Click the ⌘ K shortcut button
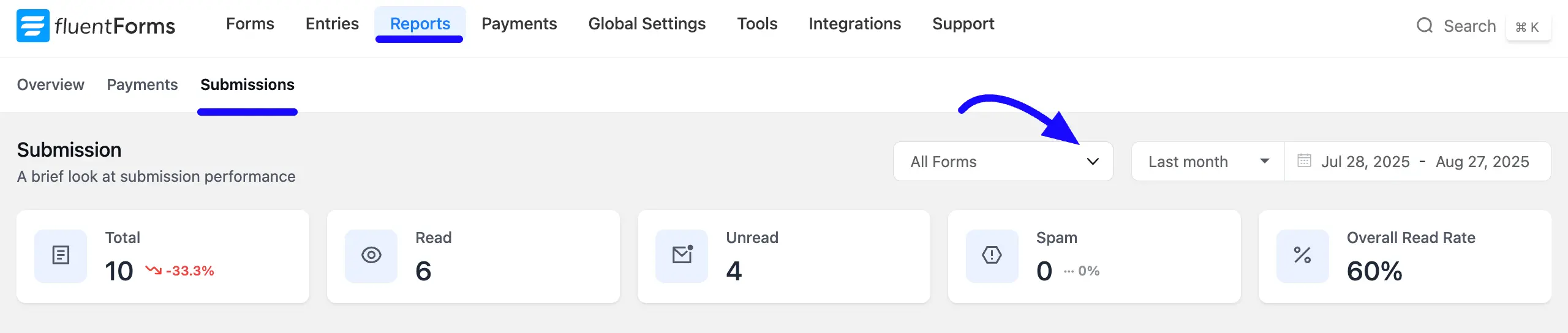The image size is (1568, 333). 1528,27
